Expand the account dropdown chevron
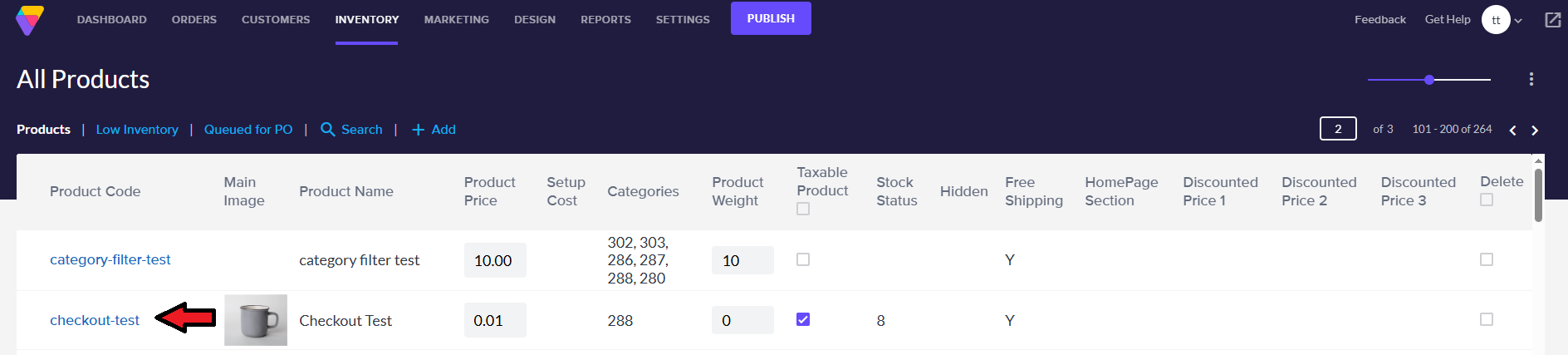 click(1518, 21)
